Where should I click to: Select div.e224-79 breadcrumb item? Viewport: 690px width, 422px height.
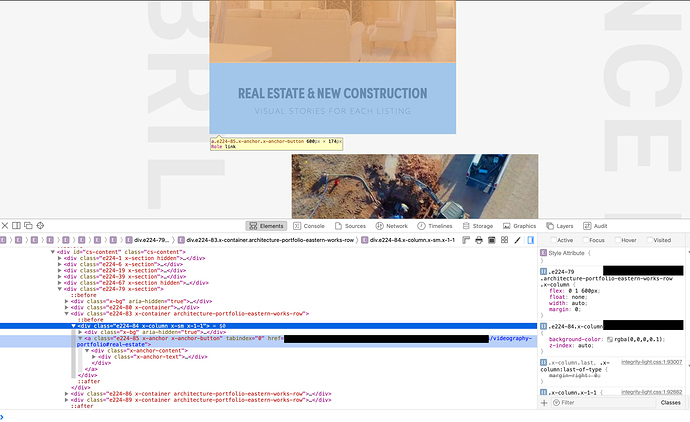pyautogui.click(x=147, y=240)
